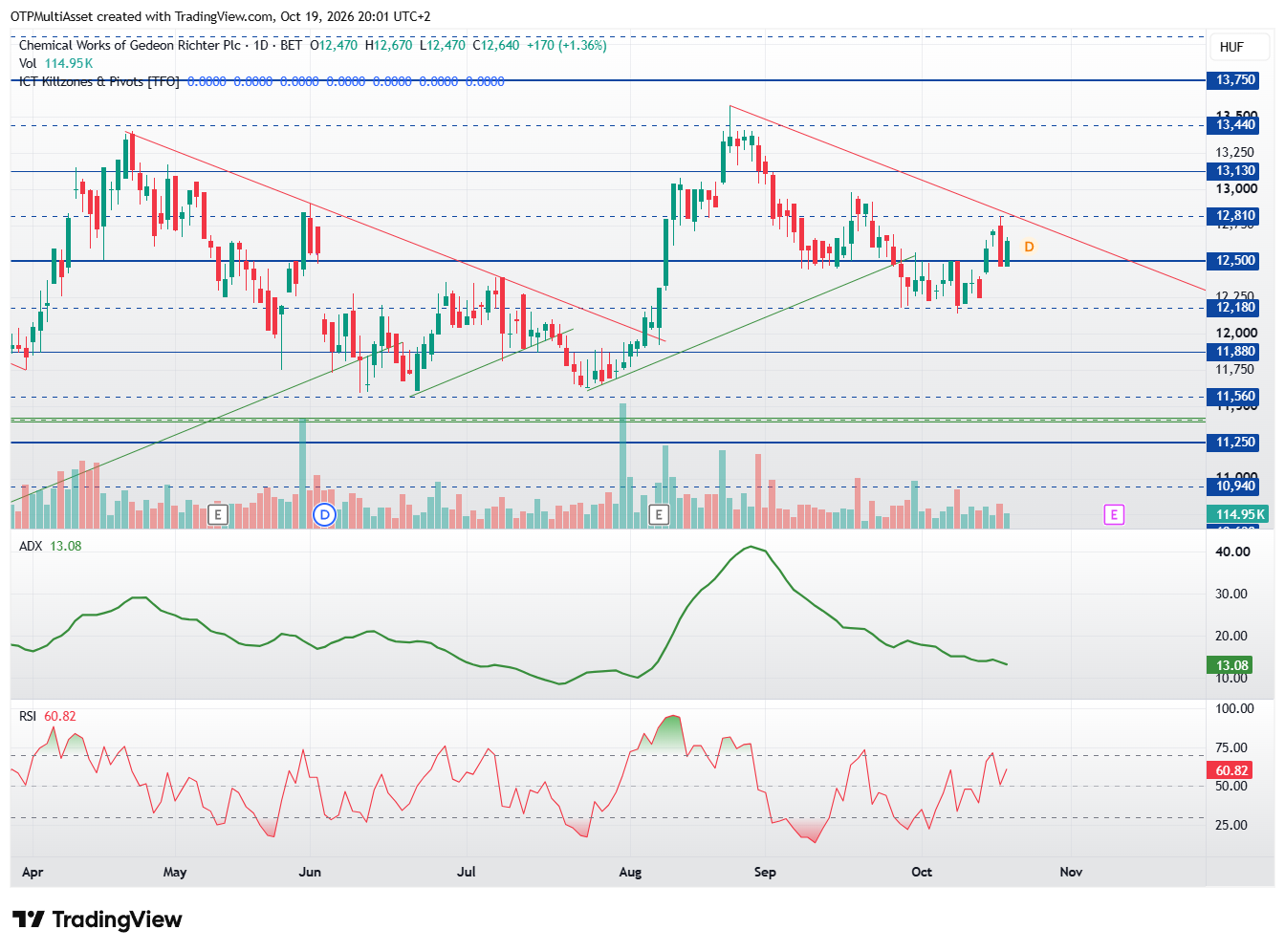
Task: Click the green 114.95K volume axis label
Action: [1238, 514]
